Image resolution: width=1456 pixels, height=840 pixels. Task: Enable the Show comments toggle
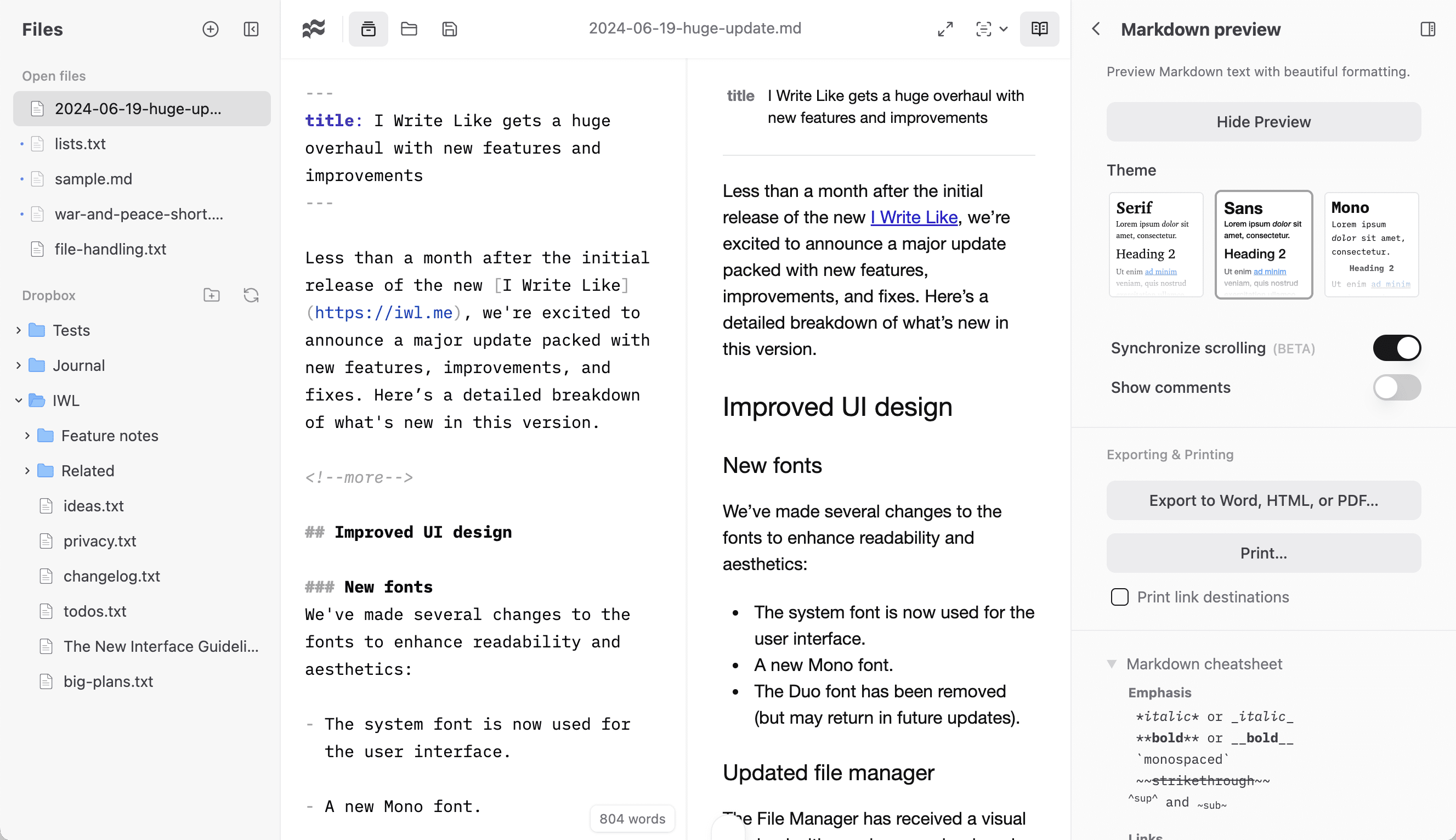pos(1396,387)
